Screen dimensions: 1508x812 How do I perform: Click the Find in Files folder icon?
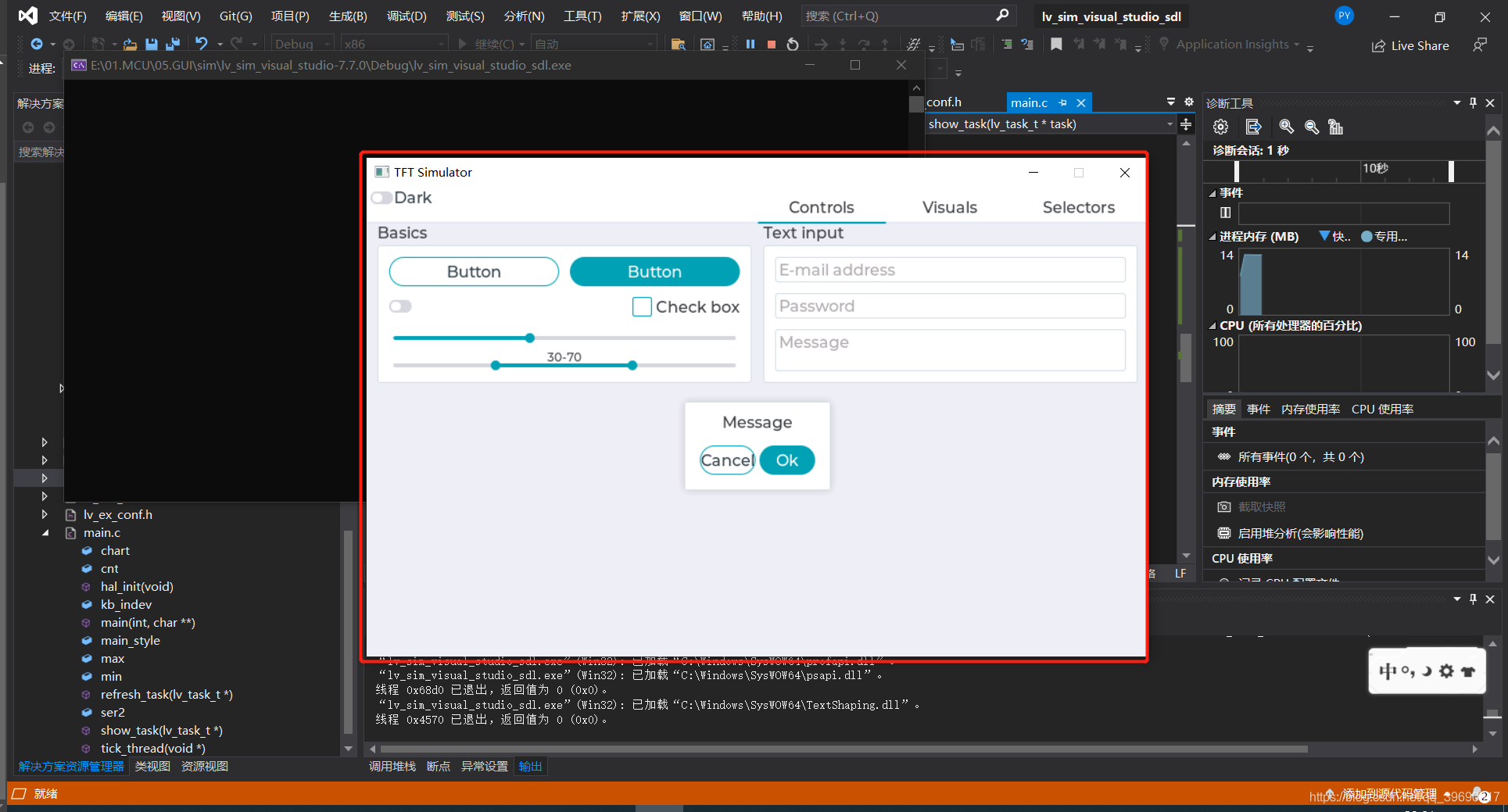coord(678,45)
